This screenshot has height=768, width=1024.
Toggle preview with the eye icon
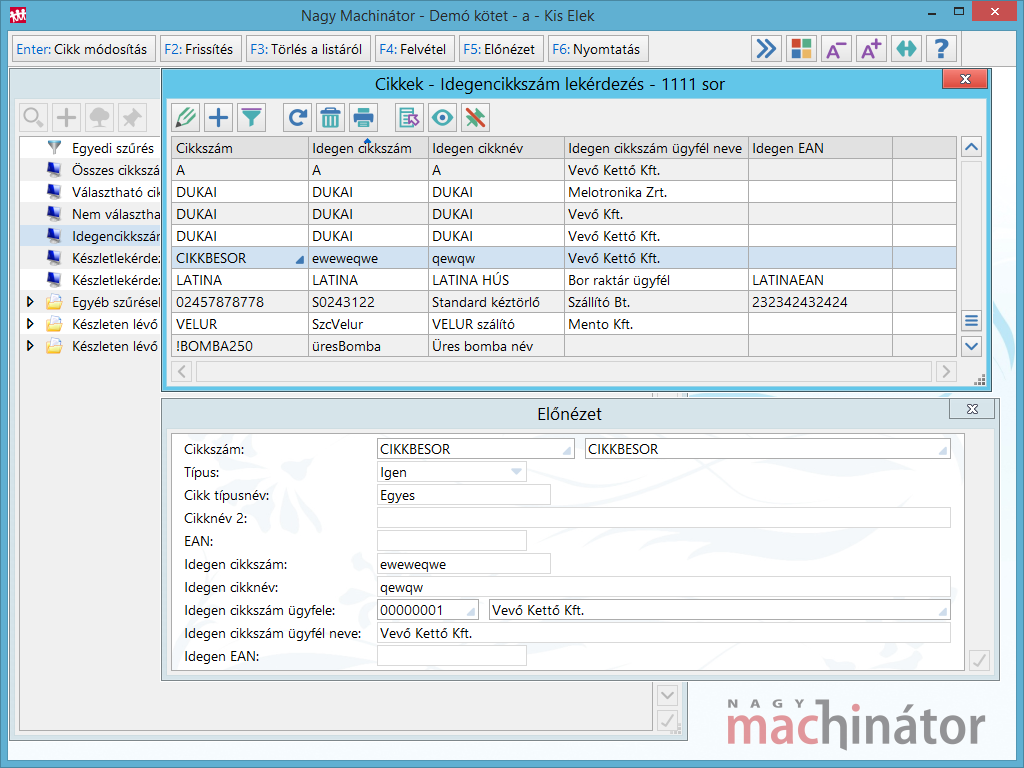click(442, 118)
